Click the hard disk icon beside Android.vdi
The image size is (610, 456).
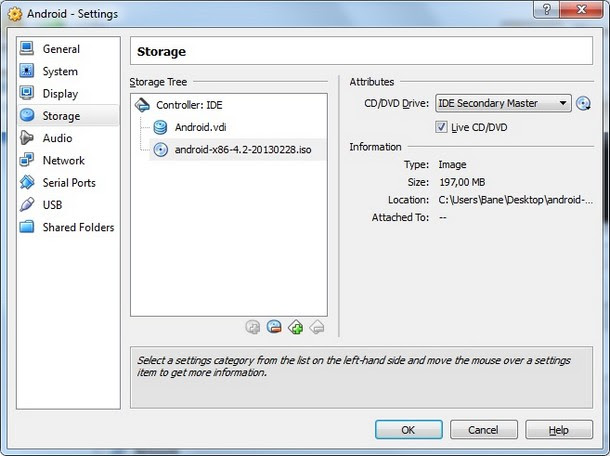click(x=160, y=127)
